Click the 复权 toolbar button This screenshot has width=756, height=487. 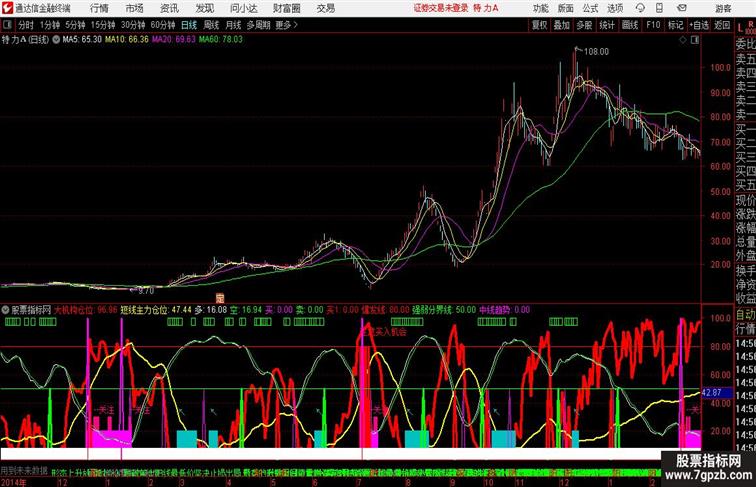tap(539, 25)
